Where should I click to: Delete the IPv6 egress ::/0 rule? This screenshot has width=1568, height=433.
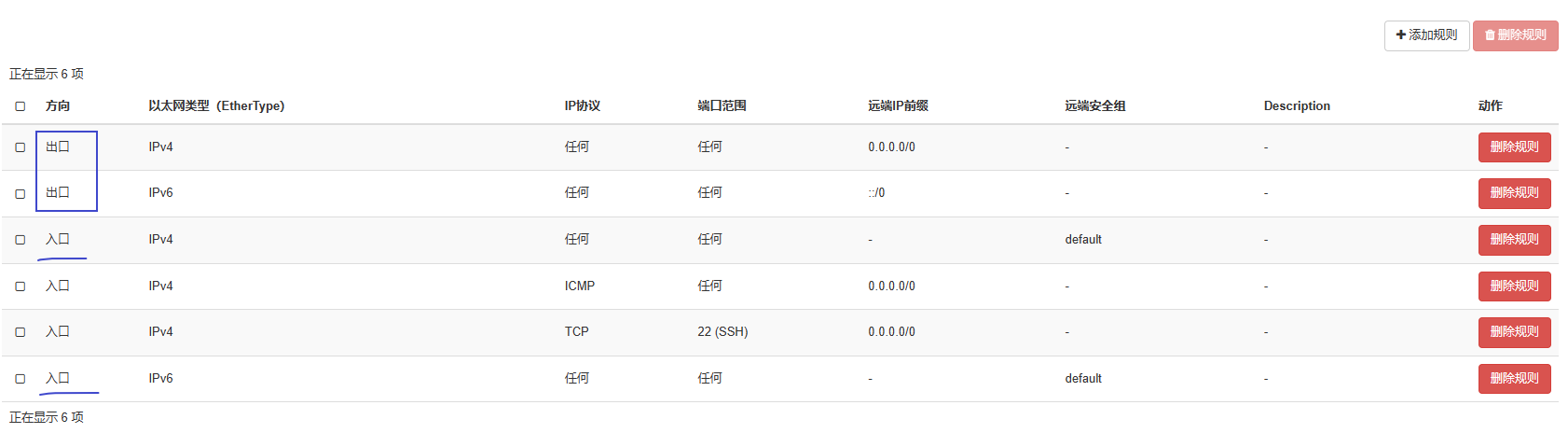[1514, 193]
